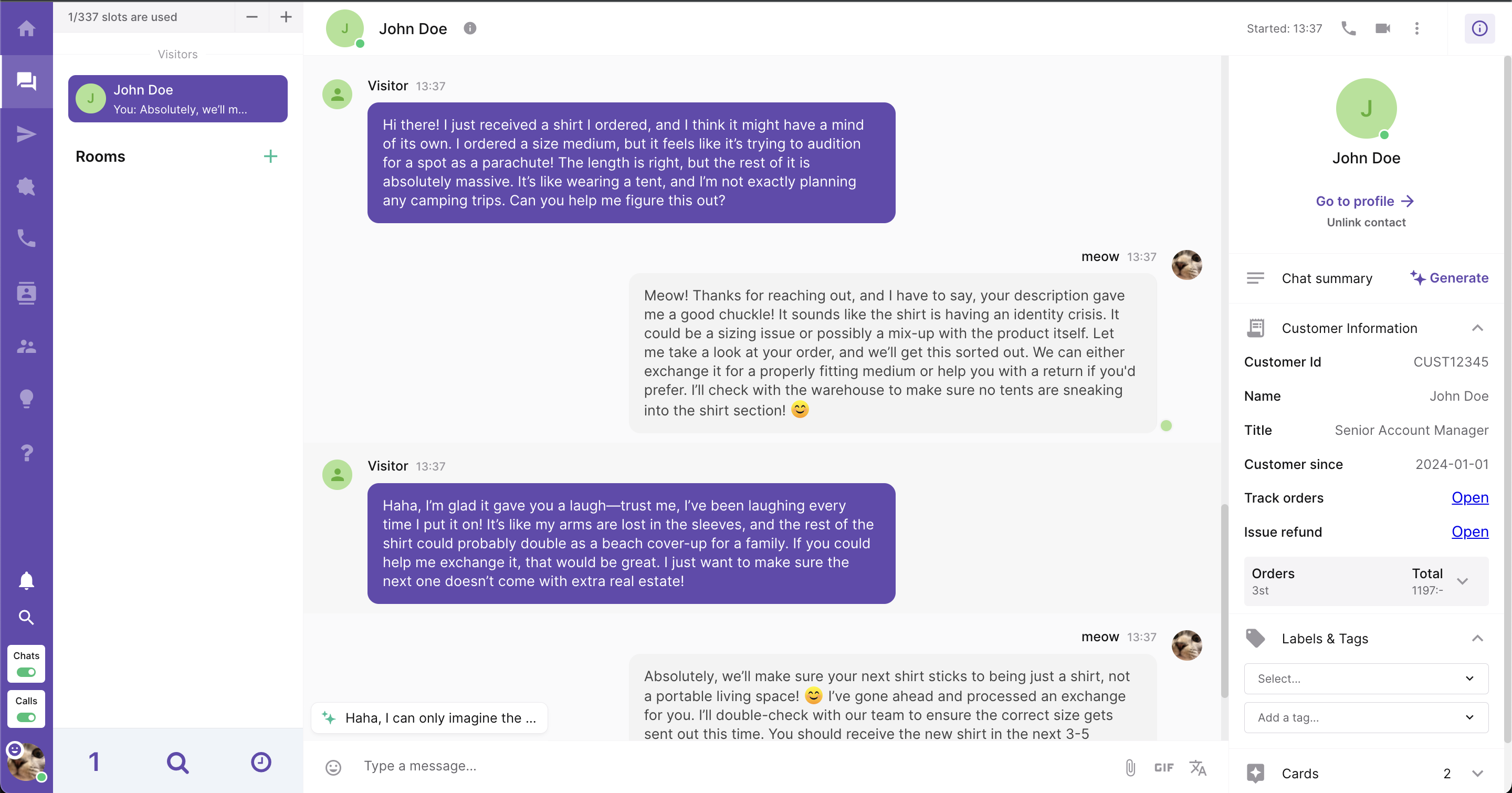Open the Add a tag dropdown

pos(1365,717)
